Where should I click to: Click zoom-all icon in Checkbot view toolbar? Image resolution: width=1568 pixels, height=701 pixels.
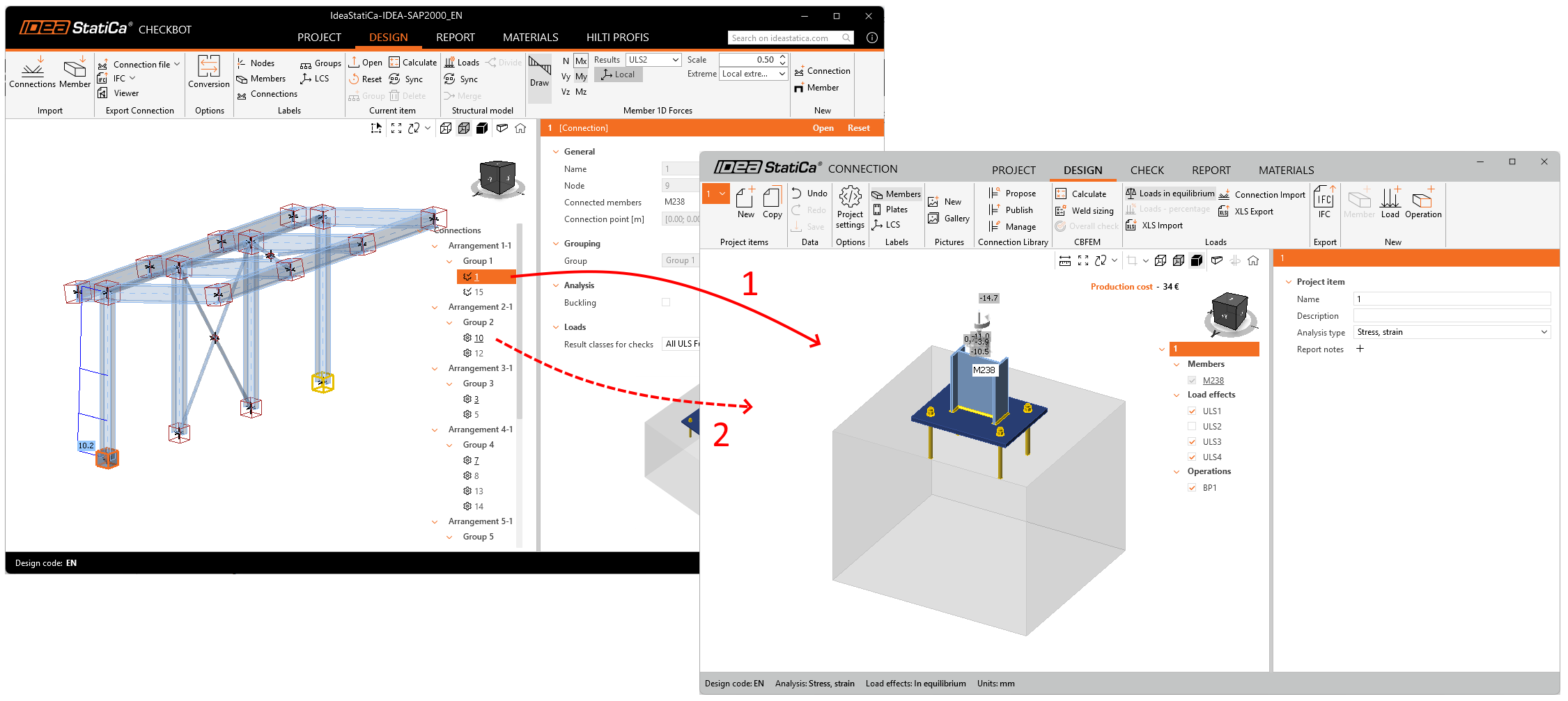396,128
